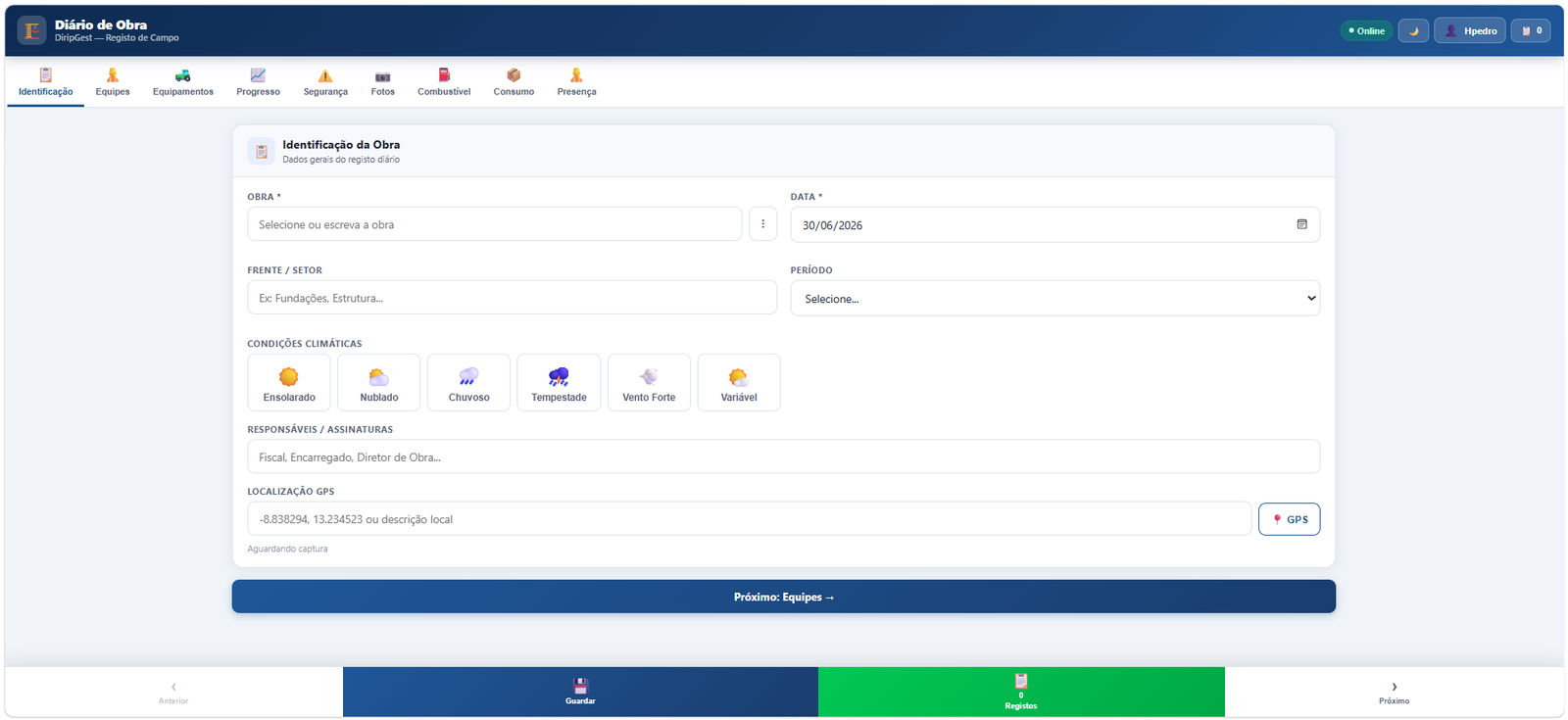
Task: Click the Próximo: Equipes button
Action: tap(784, 597)
